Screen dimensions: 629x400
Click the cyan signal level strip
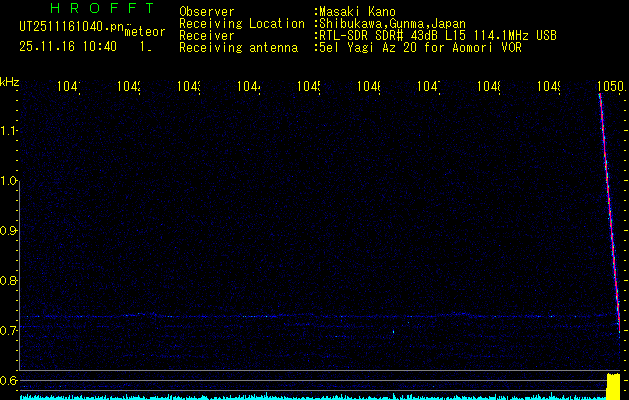tap(300, 397)
